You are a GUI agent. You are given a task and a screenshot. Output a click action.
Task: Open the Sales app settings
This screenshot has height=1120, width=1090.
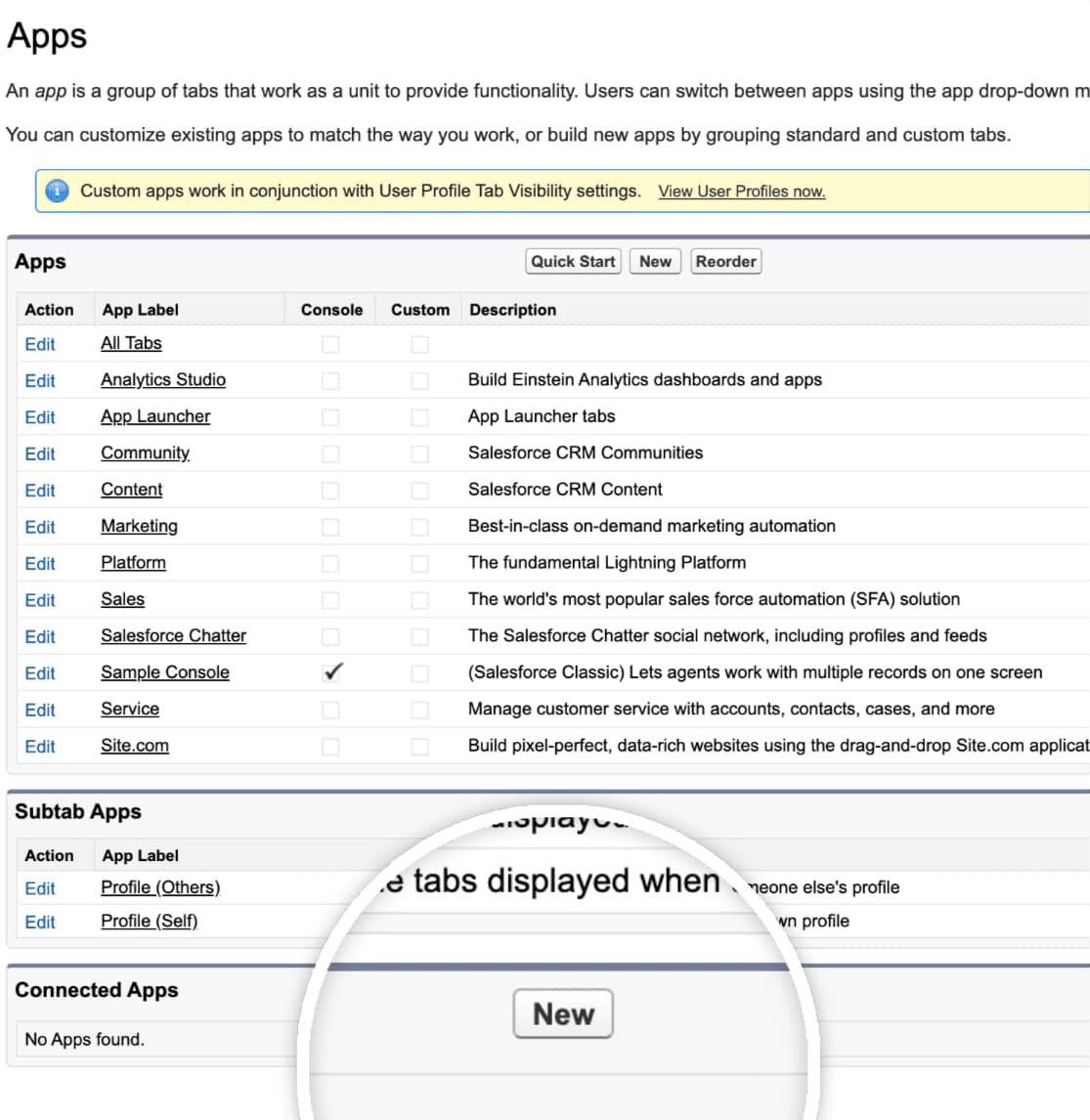point(122,599)
